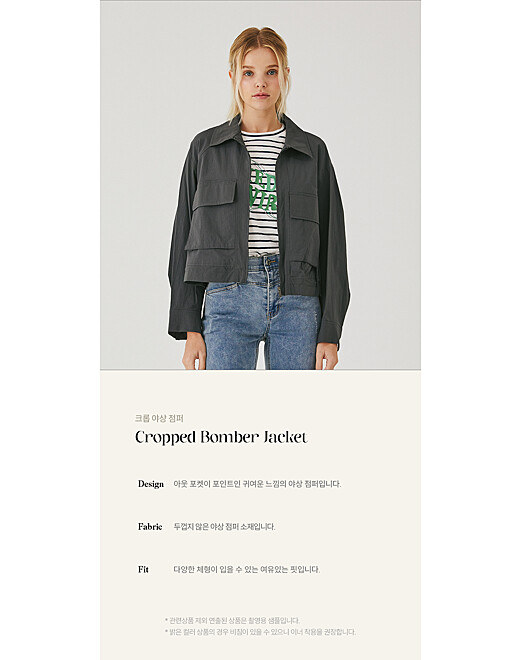This screenshot has height=660, width=520.
Task: Click the second footnote disclaimer line
Action: (x=260, y=632)
